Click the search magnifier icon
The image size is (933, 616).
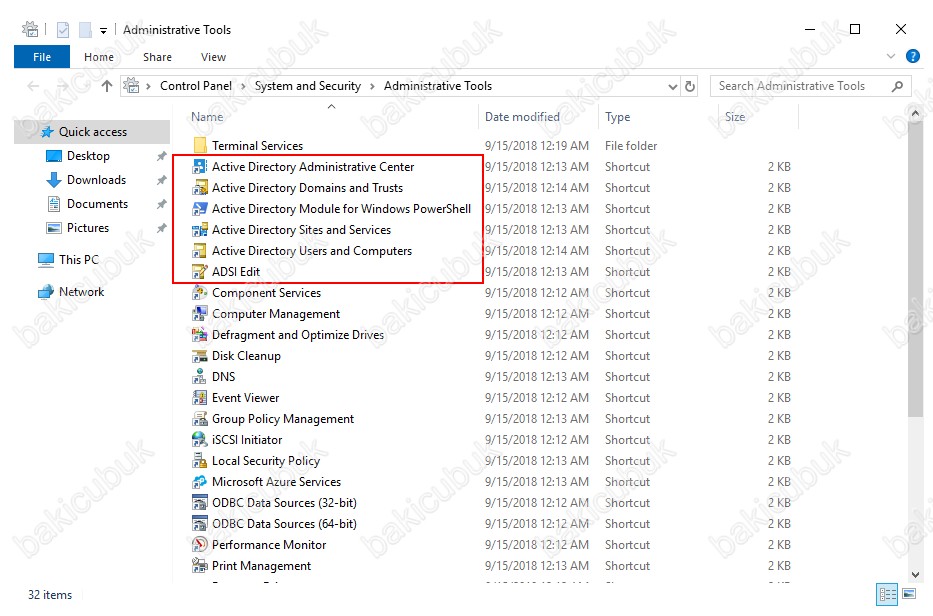[897, 86]
